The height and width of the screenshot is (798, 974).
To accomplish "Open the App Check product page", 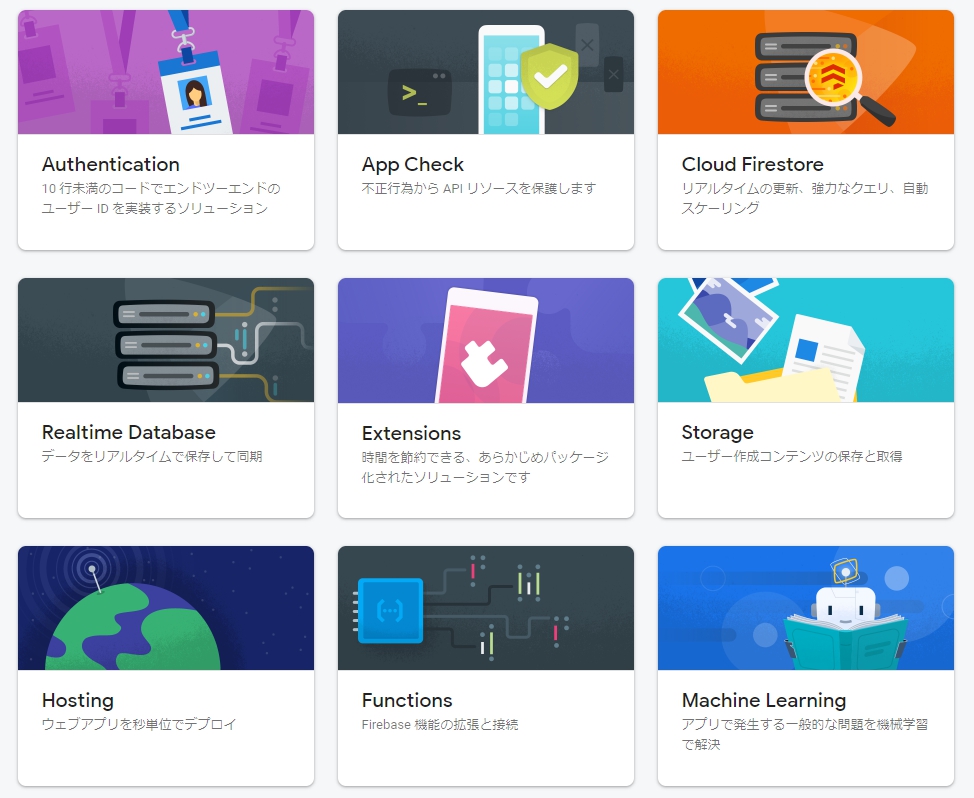I will pyautogui.click(x=413, y=164).
